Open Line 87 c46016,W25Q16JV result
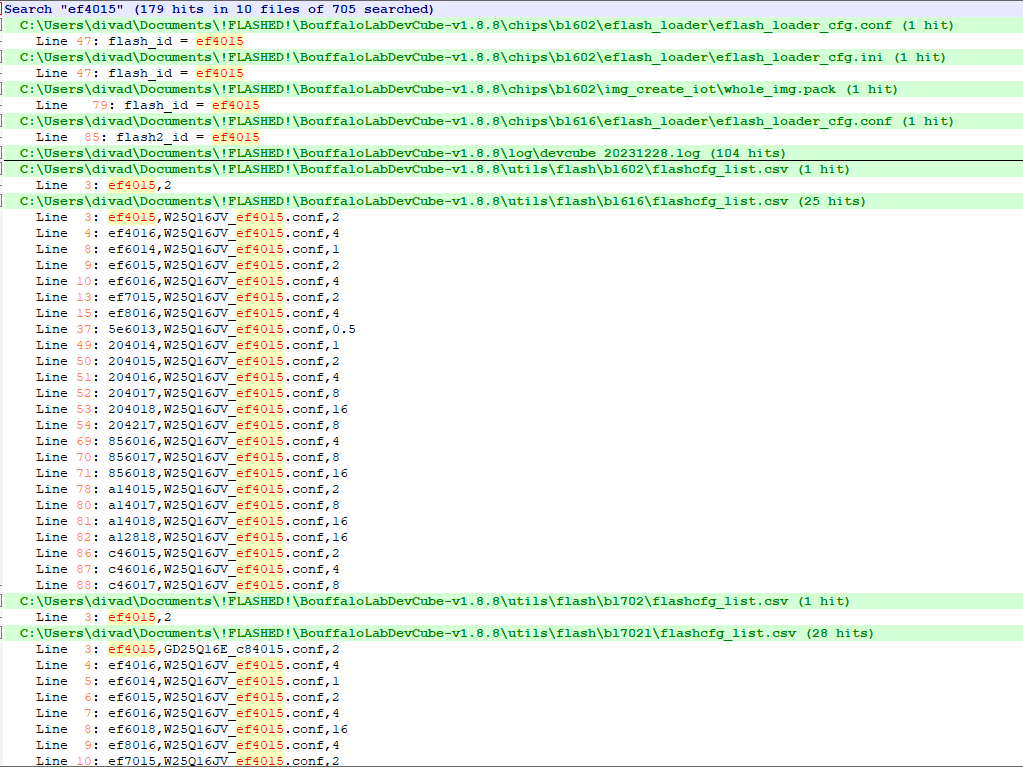This screenshot has height=767, width=1023. pyautogui.click(x=188, y=569)
